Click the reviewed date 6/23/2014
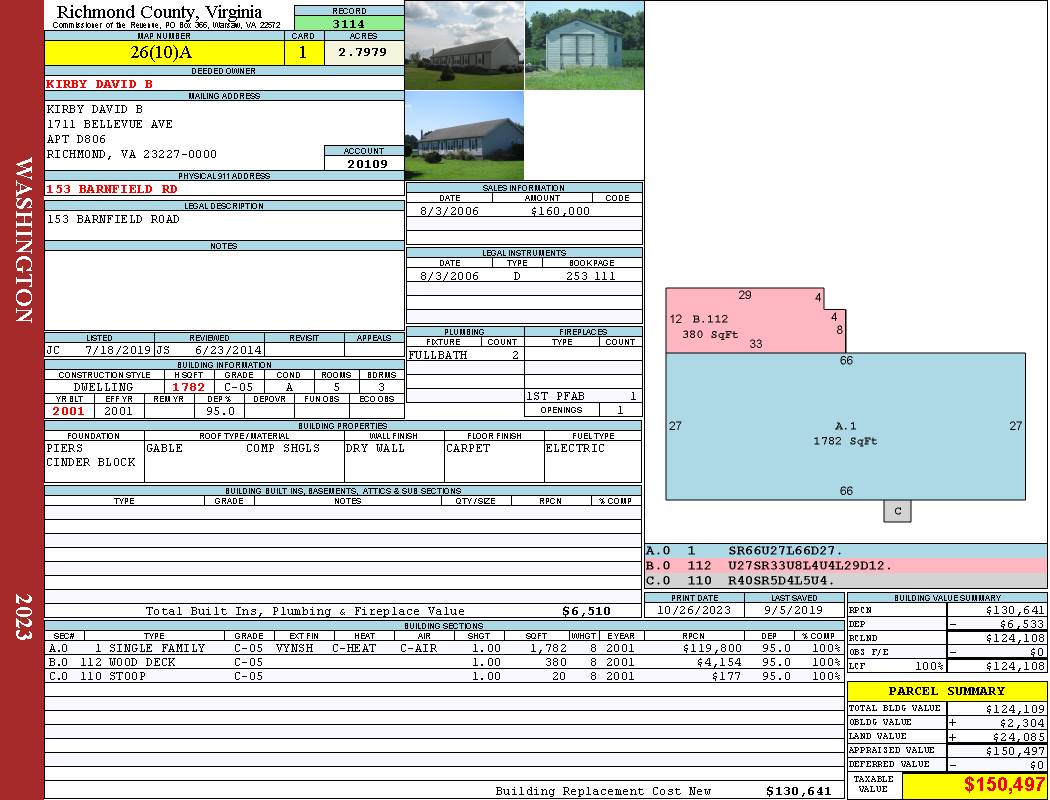Image resolution: width=1050 pixels, height=800 pixels. click(x=228, y=350)
